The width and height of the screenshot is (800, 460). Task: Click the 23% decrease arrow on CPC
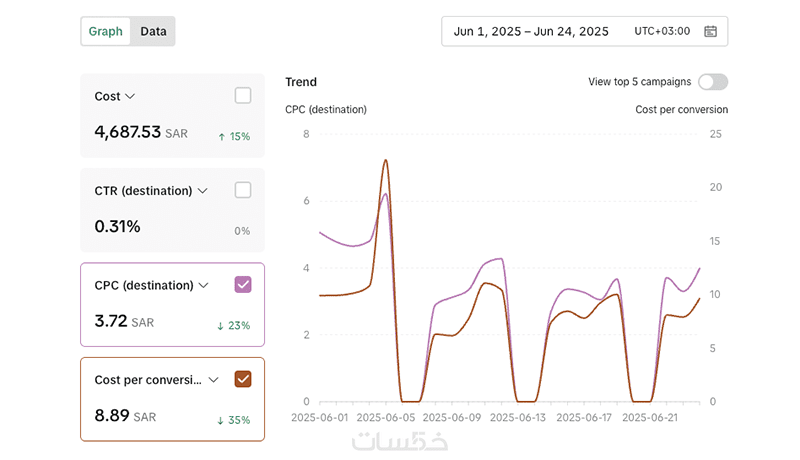point(234,325)
